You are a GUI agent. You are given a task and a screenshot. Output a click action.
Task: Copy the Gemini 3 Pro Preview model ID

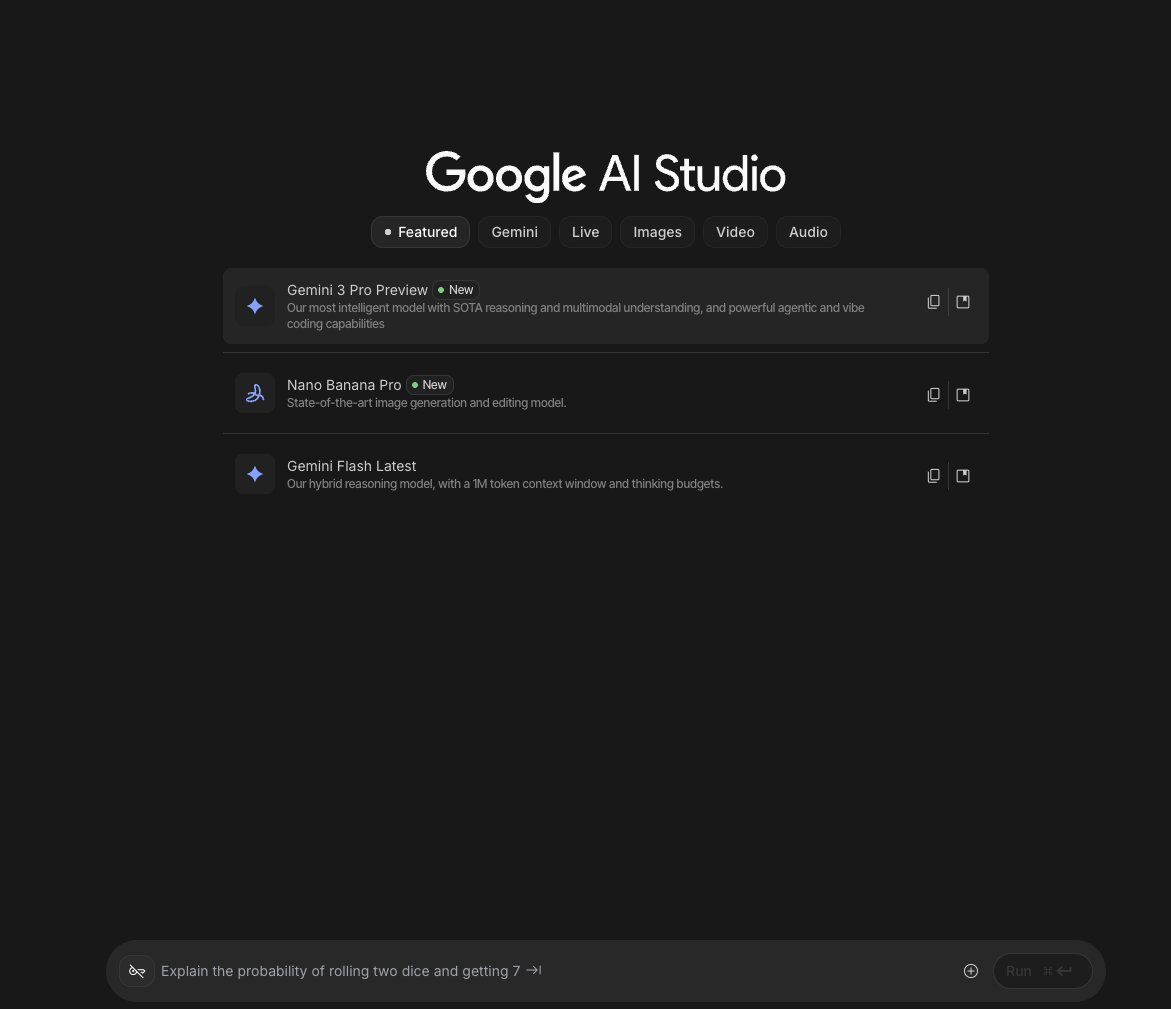point(933,302)
